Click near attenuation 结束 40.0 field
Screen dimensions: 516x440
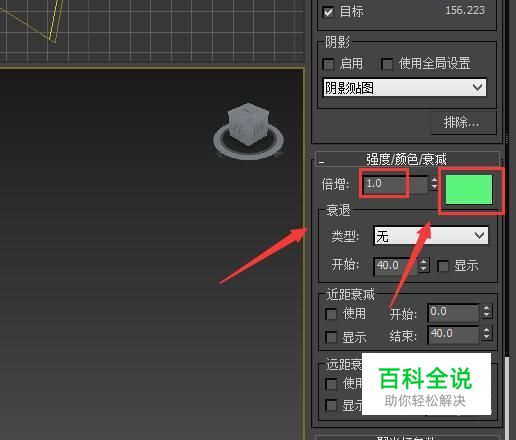tap(453, 334)
